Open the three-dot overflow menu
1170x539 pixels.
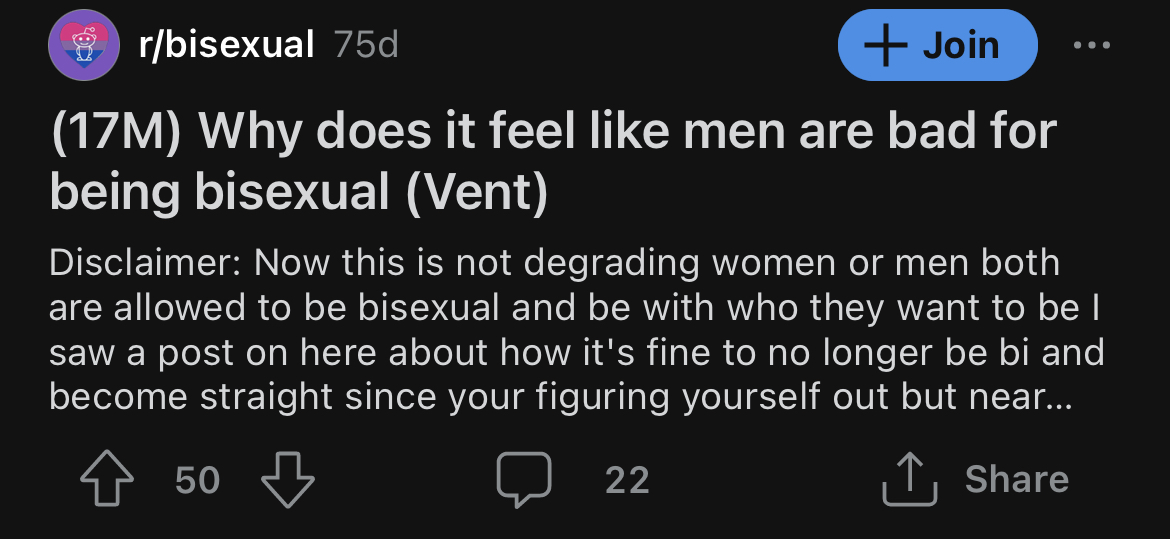tap(1091, 46)
